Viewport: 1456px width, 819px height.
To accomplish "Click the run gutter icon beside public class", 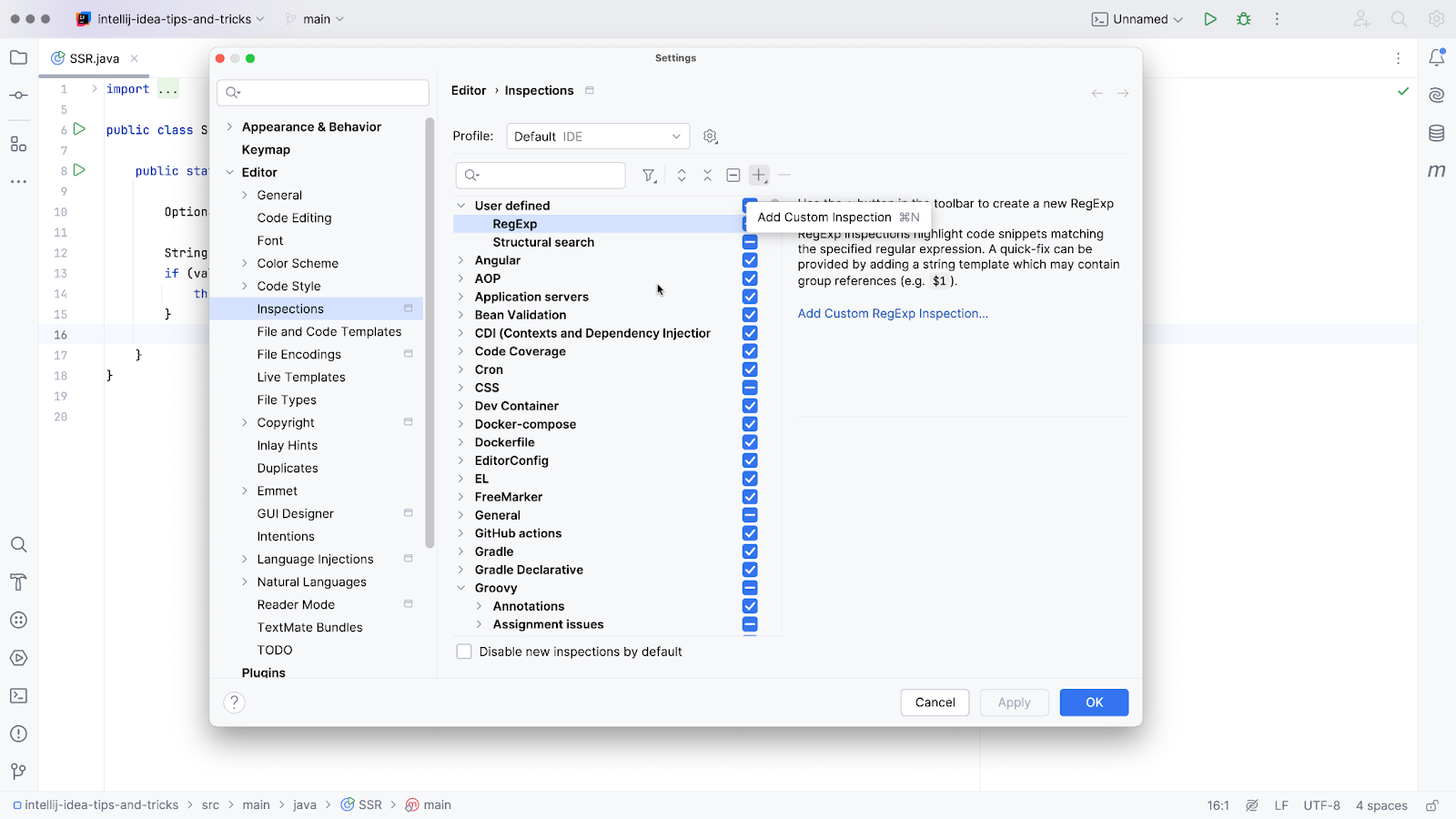I will click(x=80, y=129).
